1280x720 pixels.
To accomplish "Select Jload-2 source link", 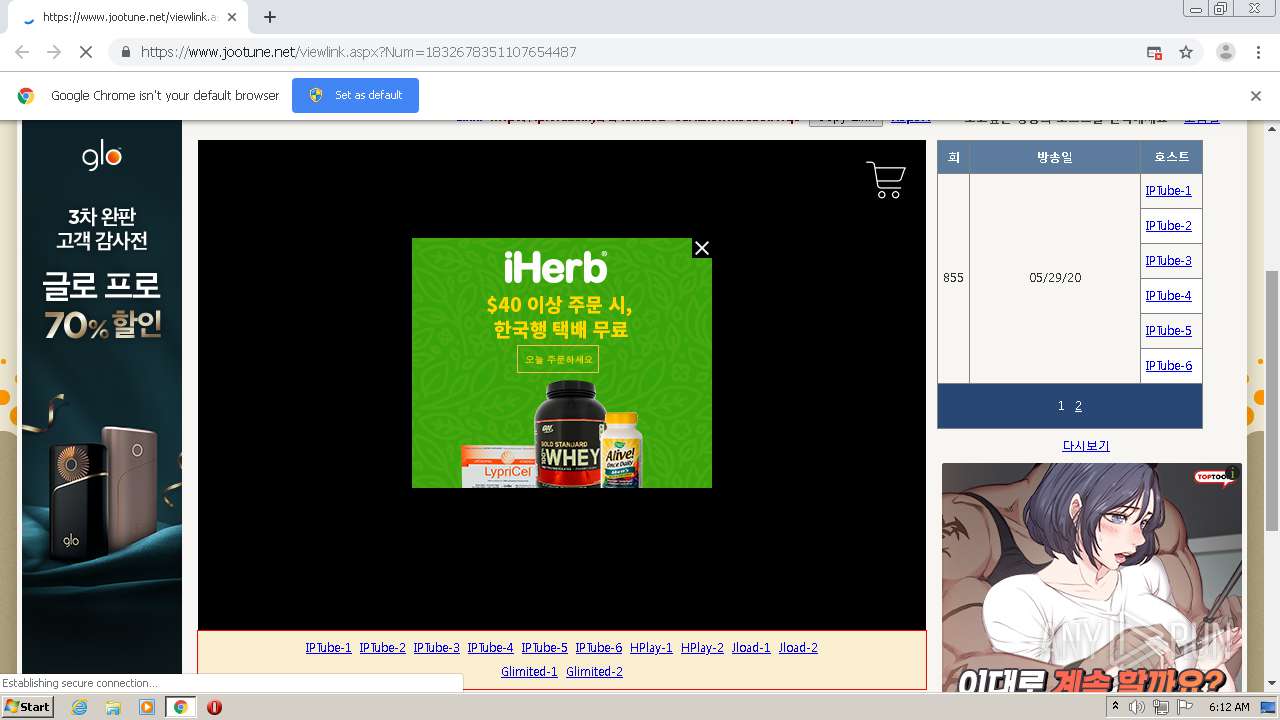I will coord(798,648).
